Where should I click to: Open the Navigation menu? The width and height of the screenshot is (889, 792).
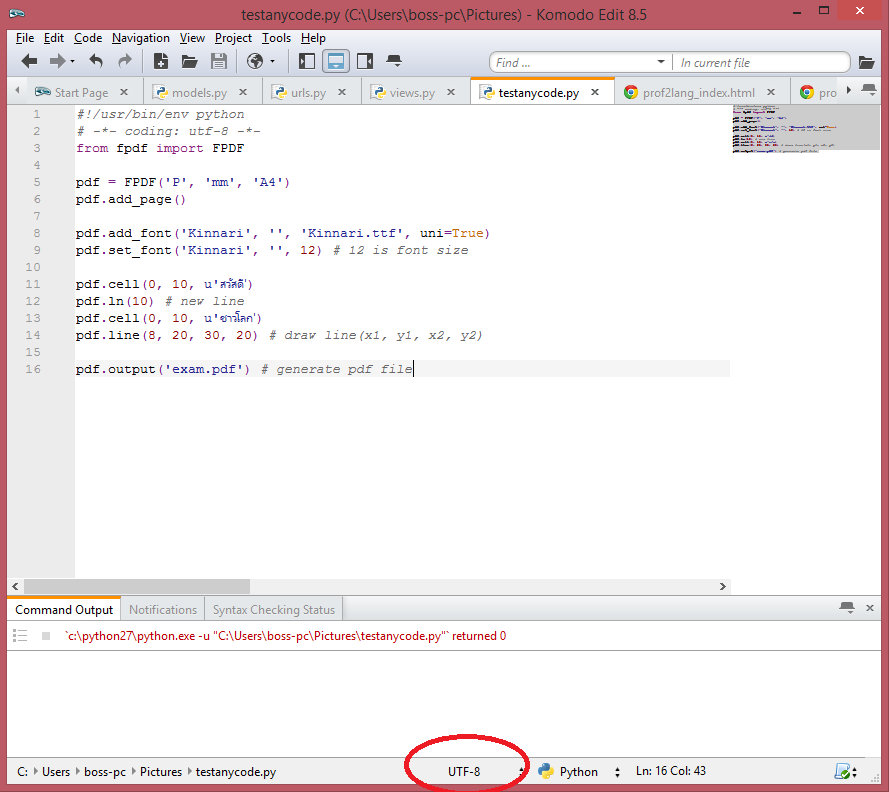point(140,37)
